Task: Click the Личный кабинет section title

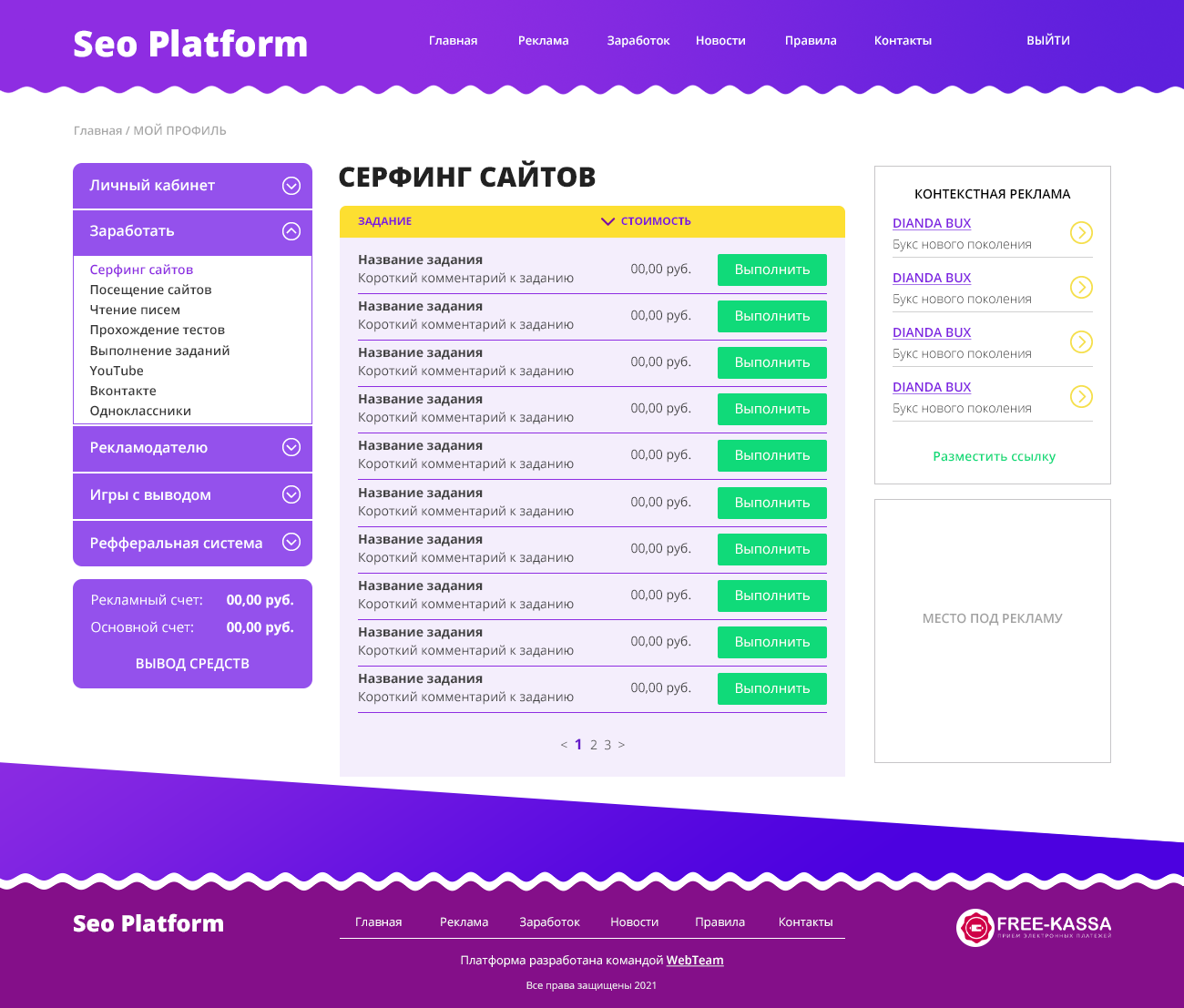Action: tap(152, 185)
